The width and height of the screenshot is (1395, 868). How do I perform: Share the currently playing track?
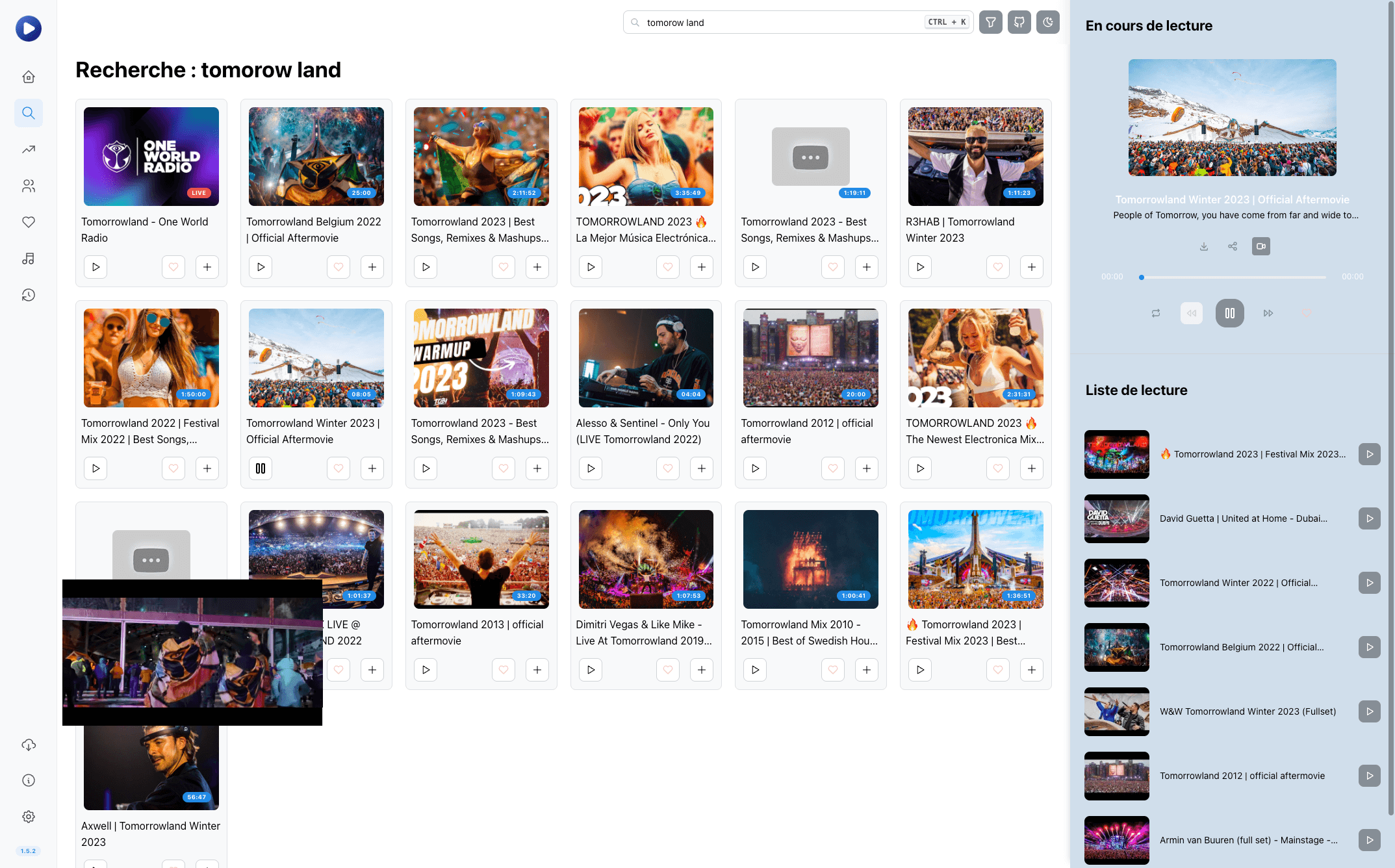(1232, 246)
